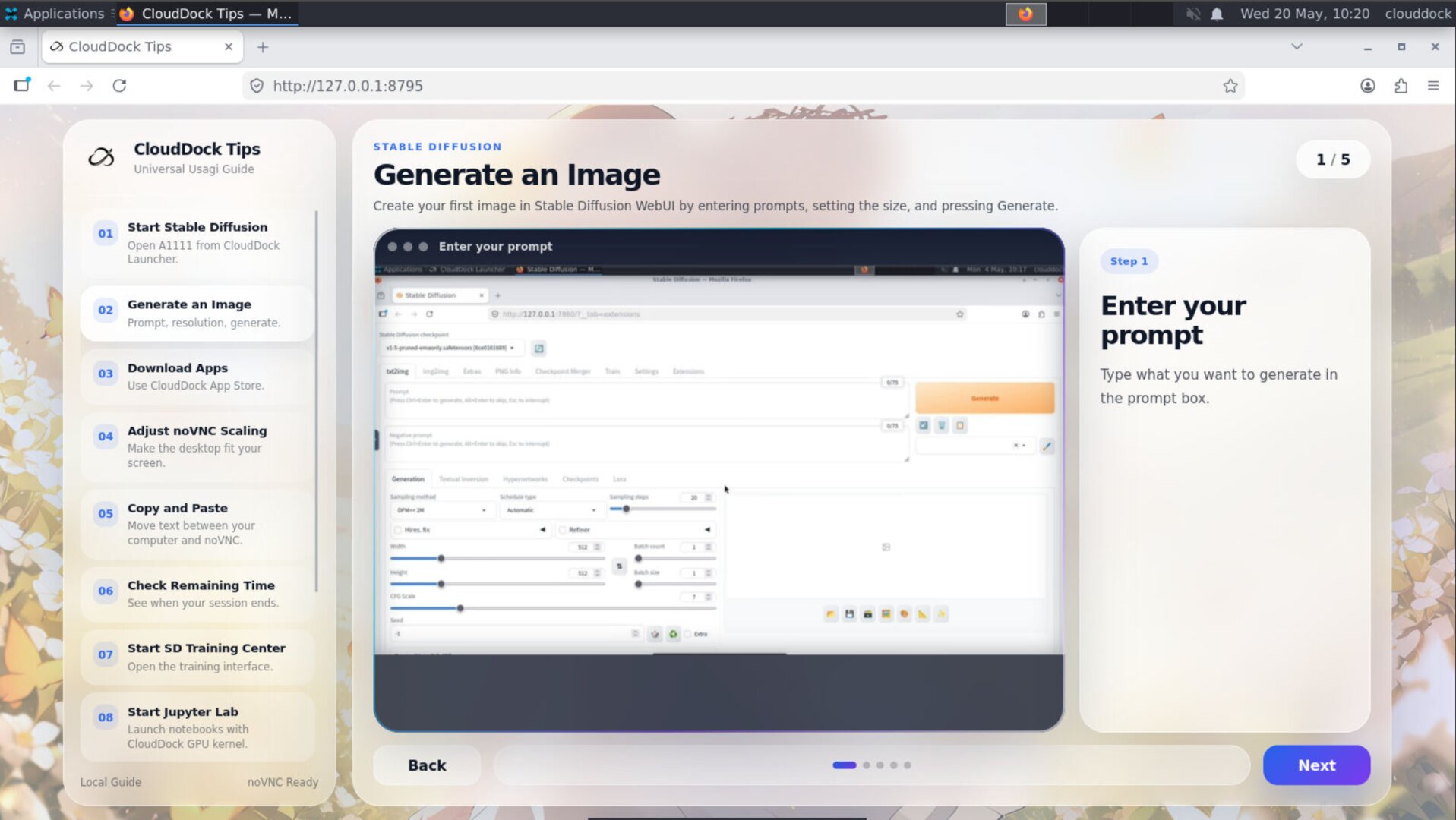This screenshot has height=820, width=1456.
Task: Click the Firefox icon in the top panel
Action: pyautogui.click(x=1025, y=14)
